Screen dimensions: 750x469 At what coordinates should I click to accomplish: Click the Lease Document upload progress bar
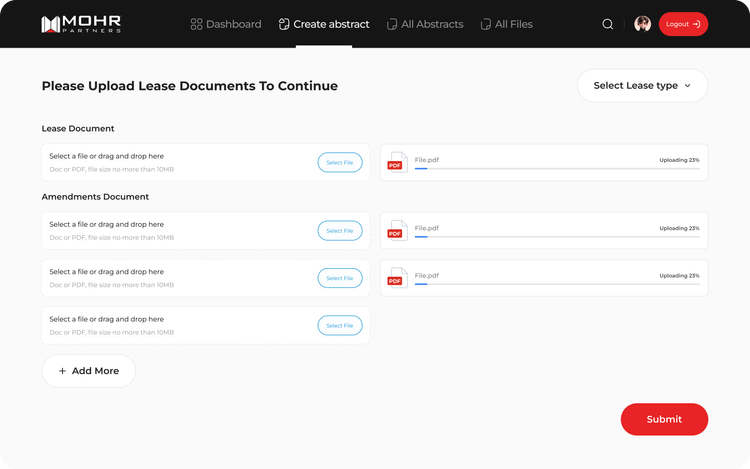[556, 169]
